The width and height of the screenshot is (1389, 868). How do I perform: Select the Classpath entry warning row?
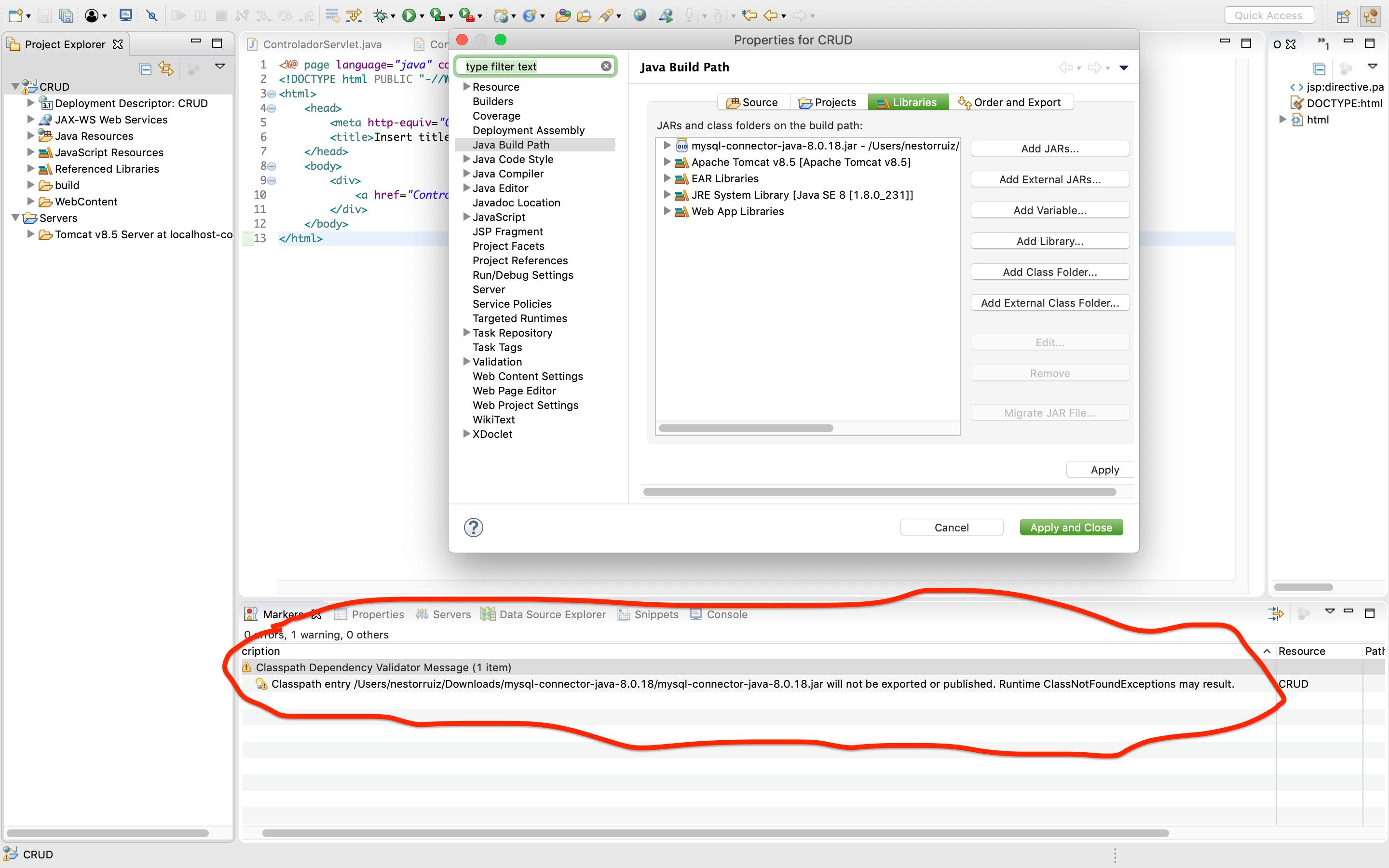tap(752, 684)
